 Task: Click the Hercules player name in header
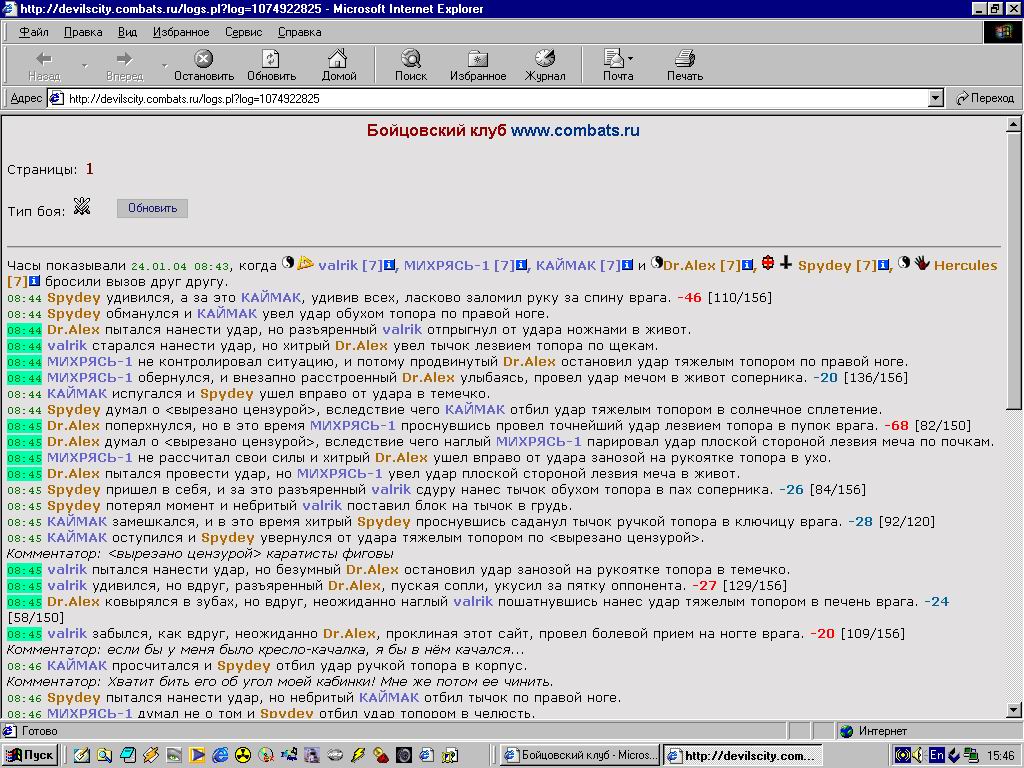[x=965, y=265]
